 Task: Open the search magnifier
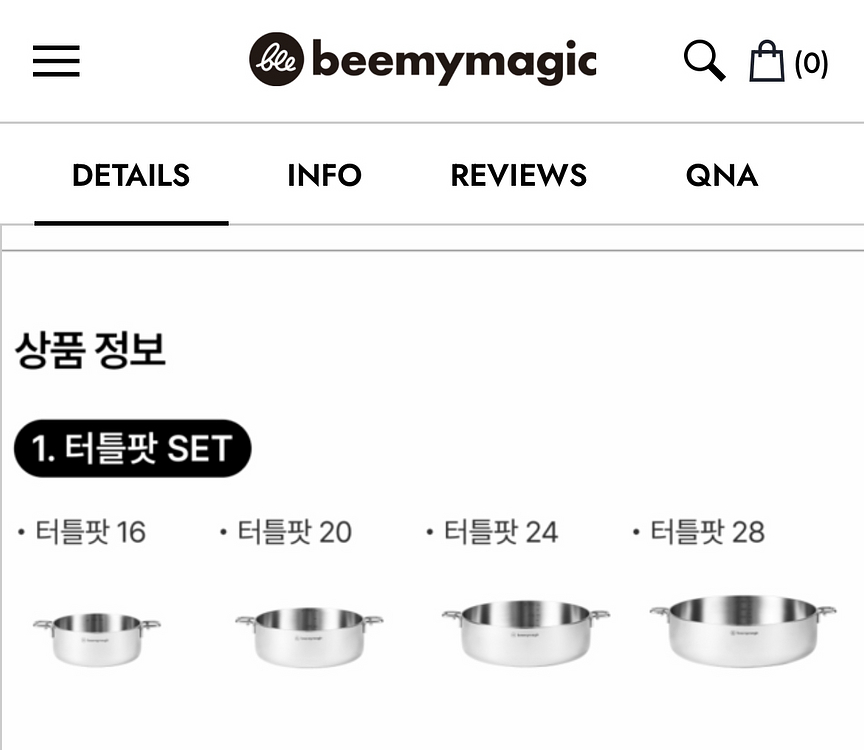704,62
